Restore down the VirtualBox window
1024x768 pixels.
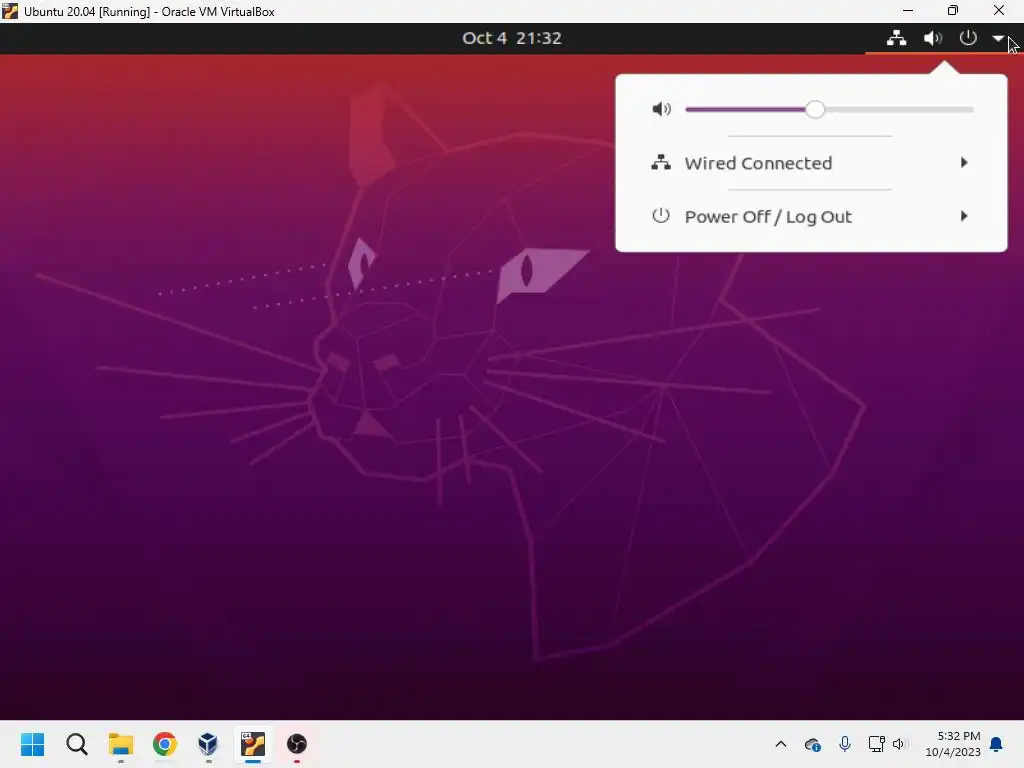tap(953, 11)
